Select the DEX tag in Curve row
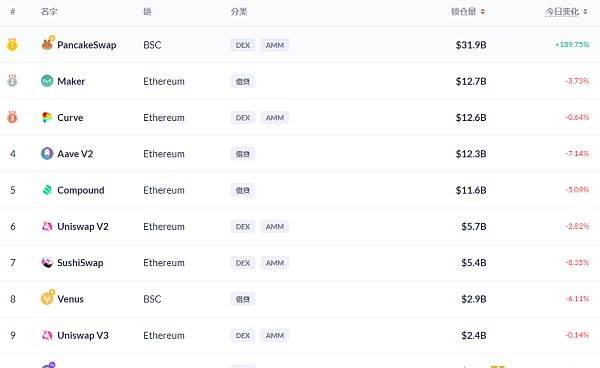 click(x=243, y=117)
